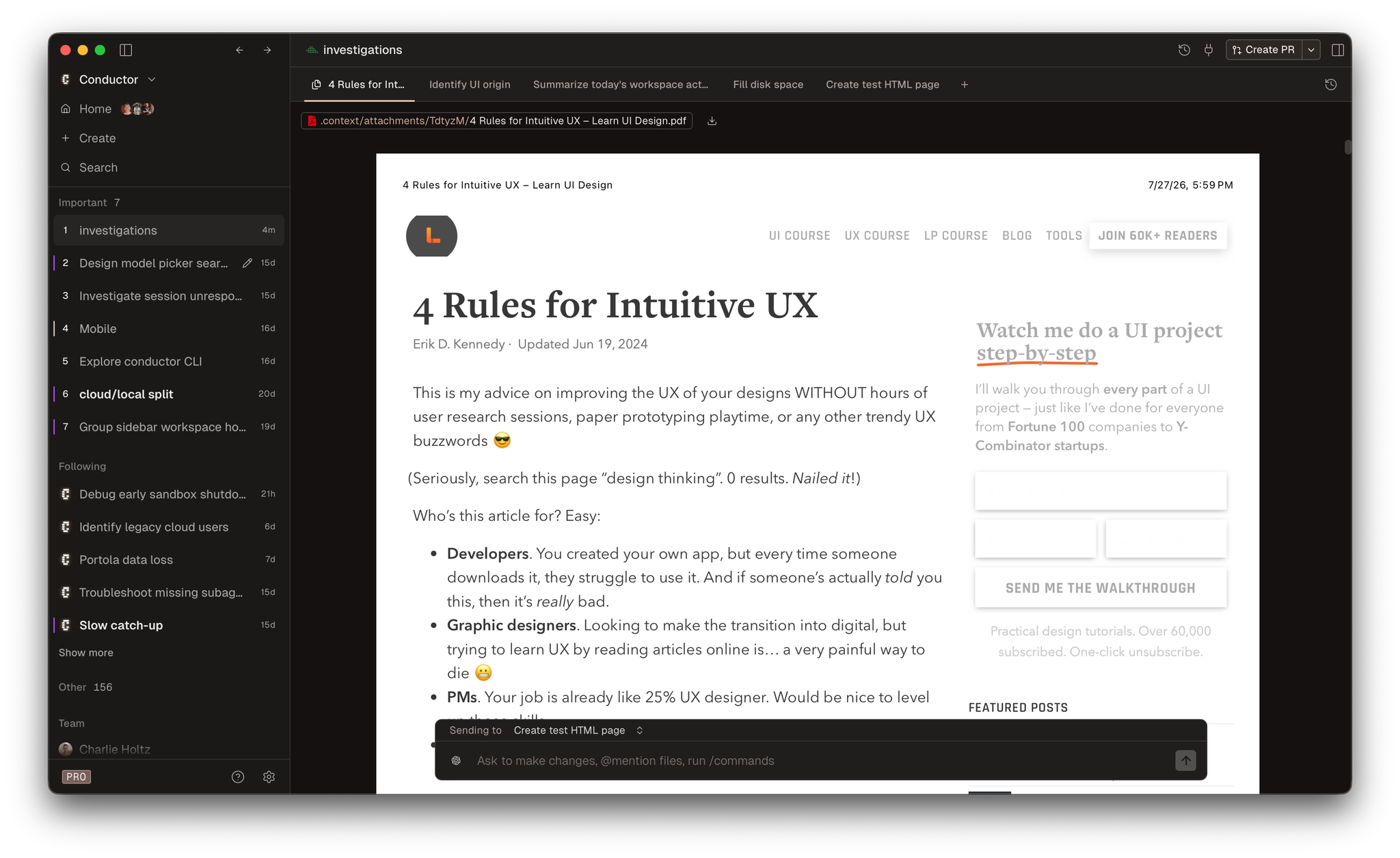Open tab history icon below the header
The width and height of the screenshot is (1400, 858).
1330,85
